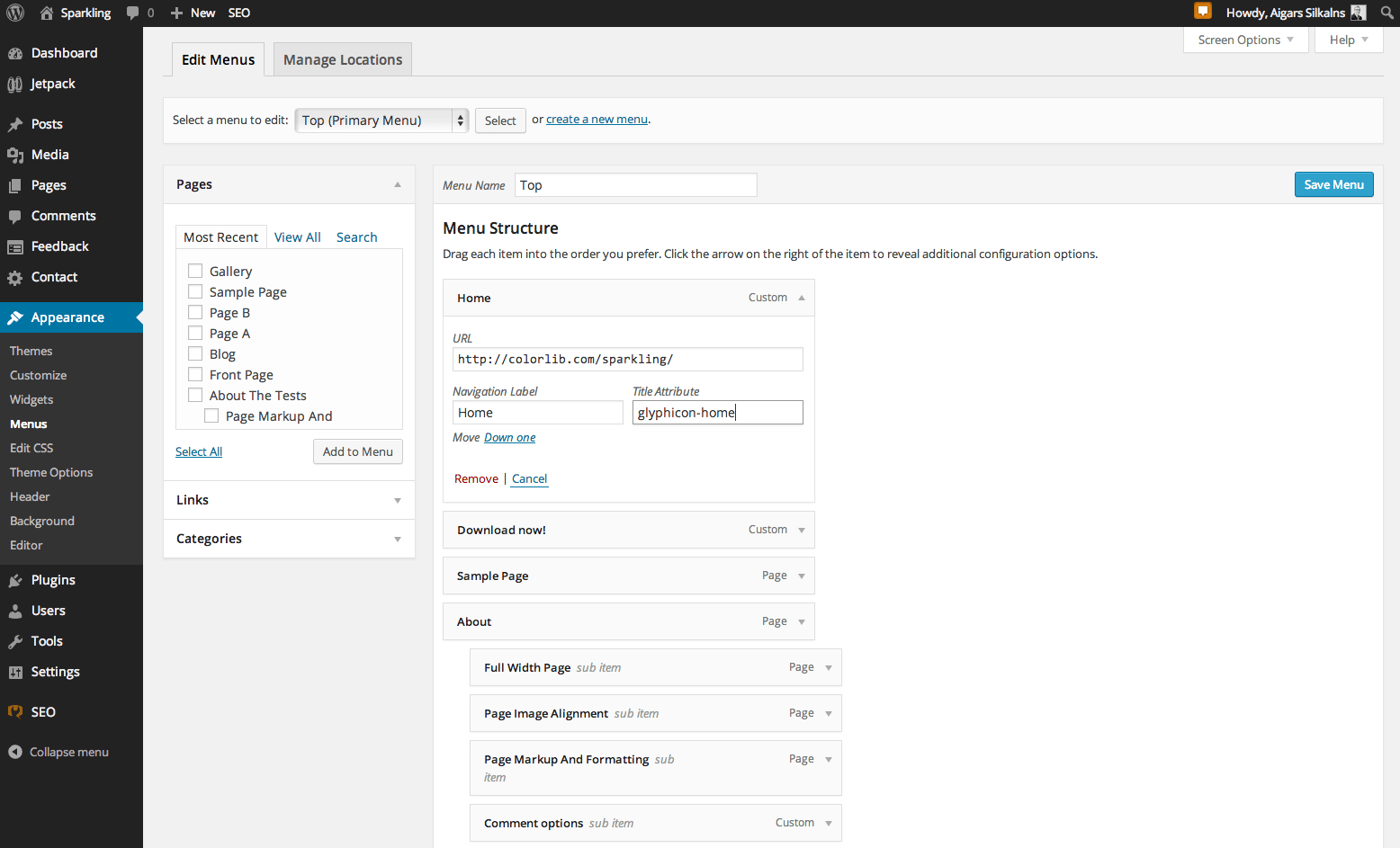Check the About The Tests checkbox
Screen dimensions: 1400x848
(195, 395)
